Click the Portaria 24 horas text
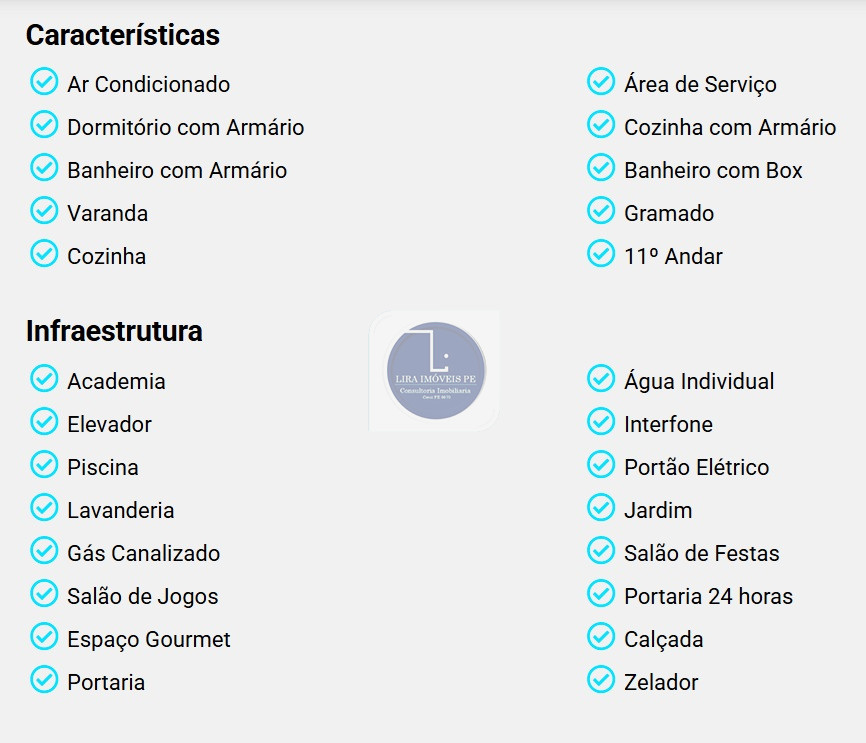The height and width of the screenshot is (743, 866). coord(708,597)
